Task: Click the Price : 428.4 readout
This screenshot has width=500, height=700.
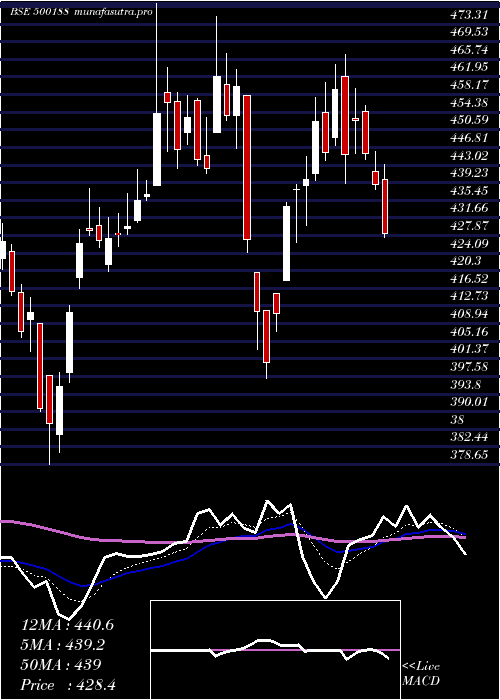Action: [x=68, y=685]
